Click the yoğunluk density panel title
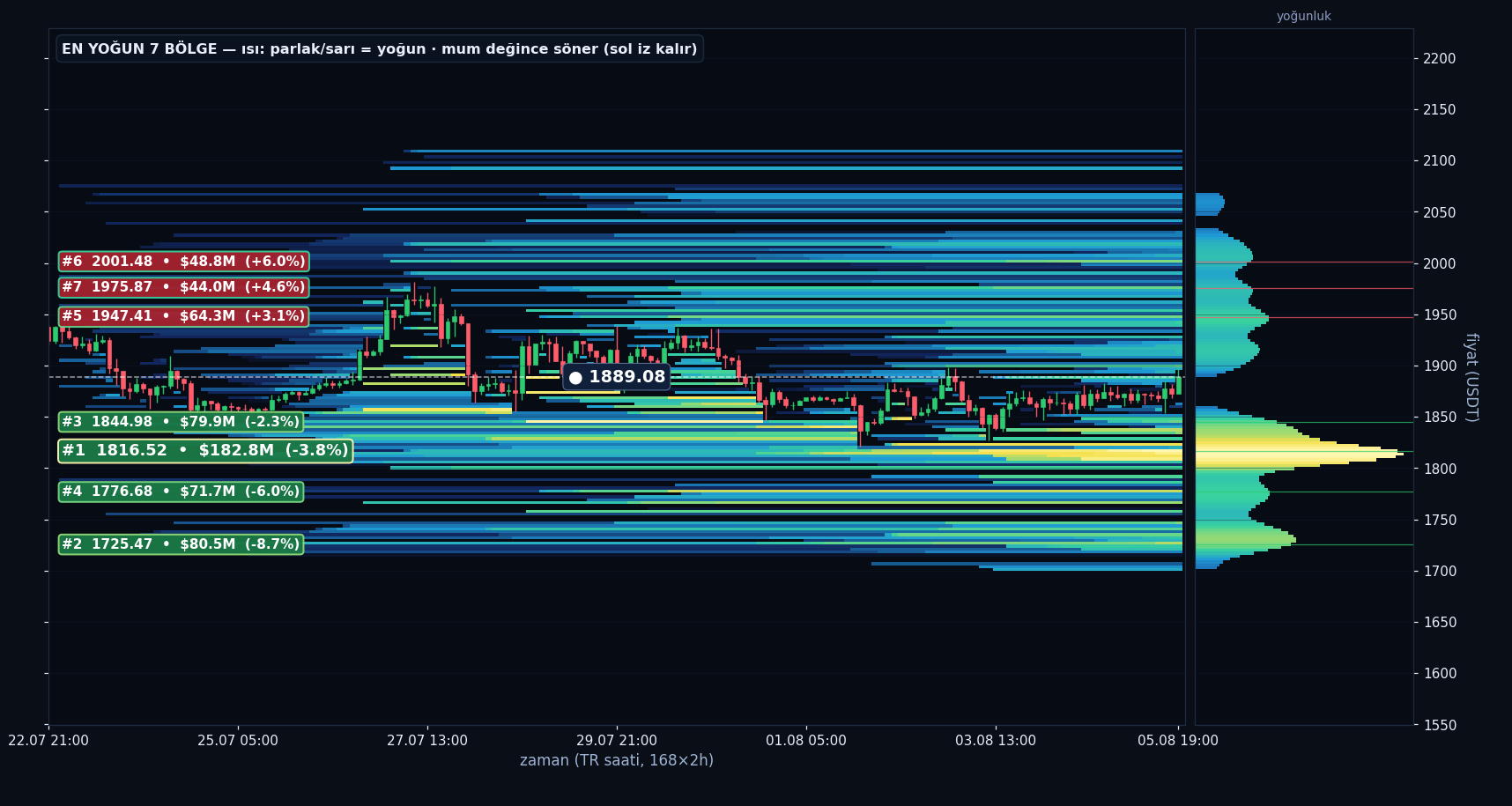Screen dimensions: 1512x806 1304,17
